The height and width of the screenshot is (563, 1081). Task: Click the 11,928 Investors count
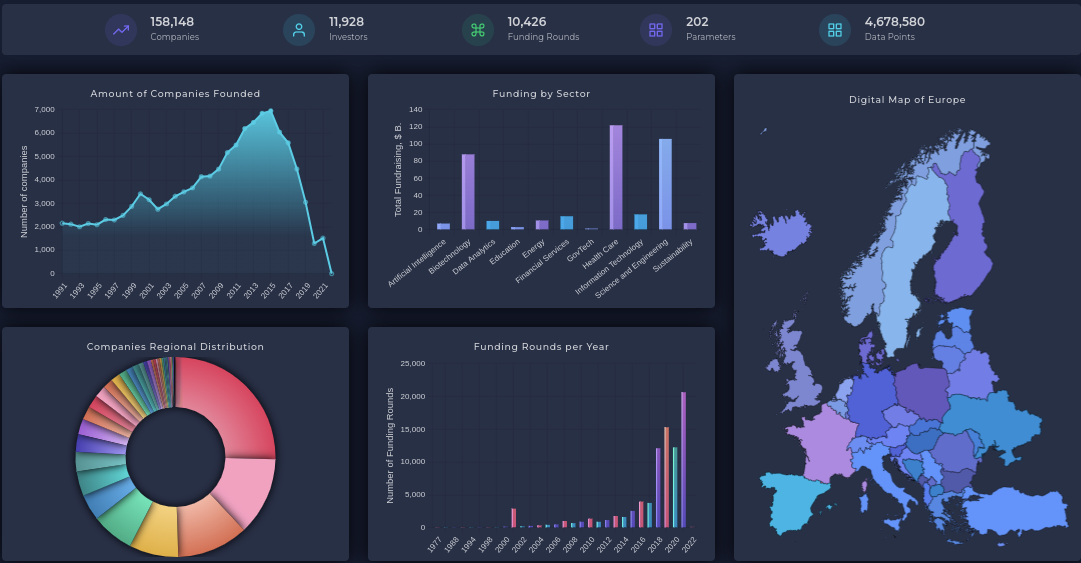pyautogui.click(x=346, y=22)
